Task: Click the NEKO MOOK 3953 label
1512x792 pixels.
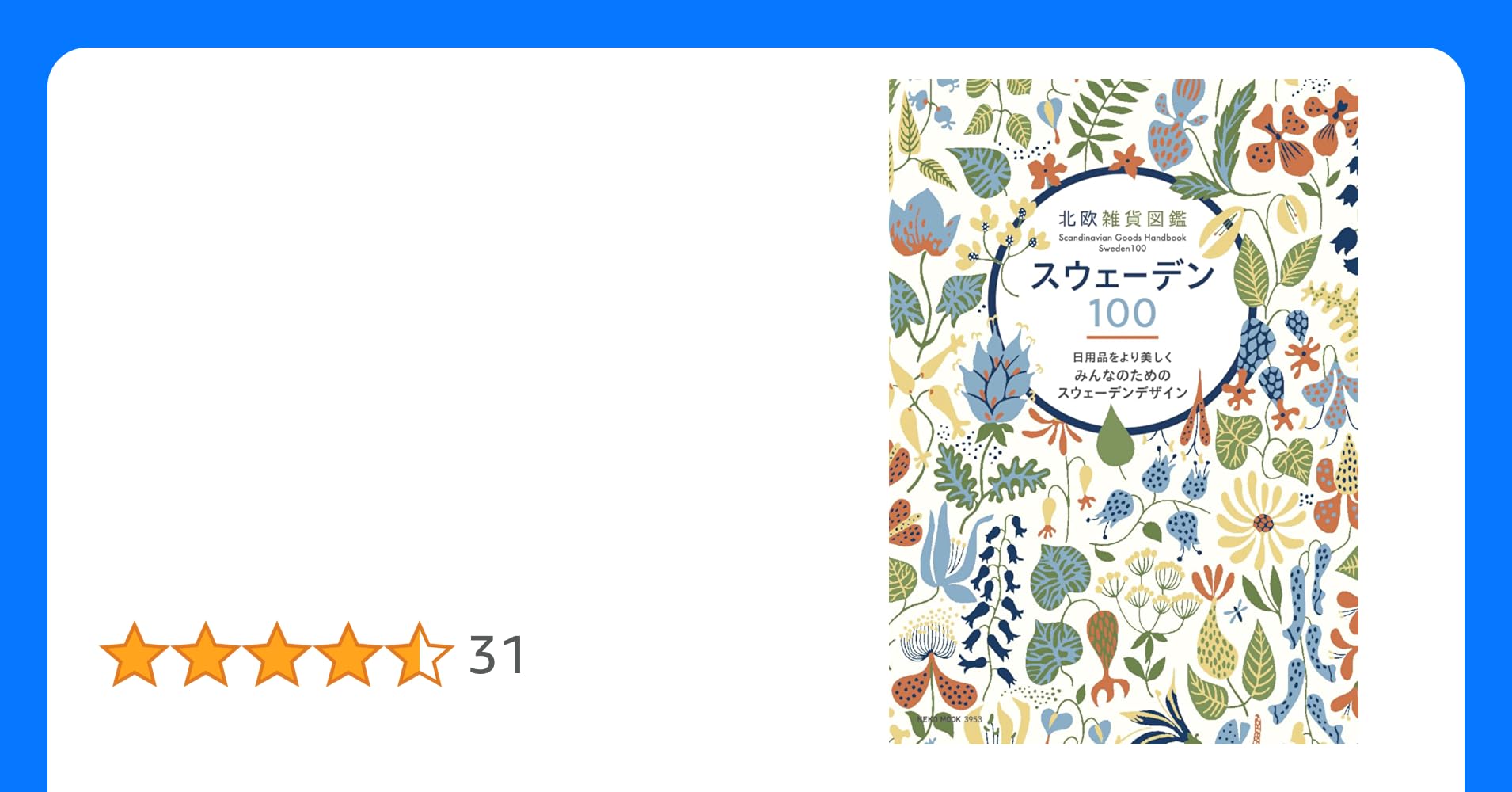Action: click(949, 719)
